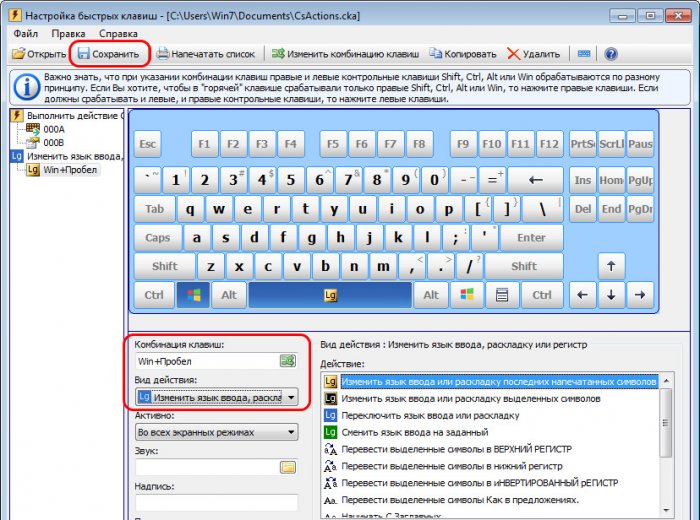This screenshot has width=700, height=520.
Task: Click the Caps key on virtual keyboard
Action: point(158,237)
